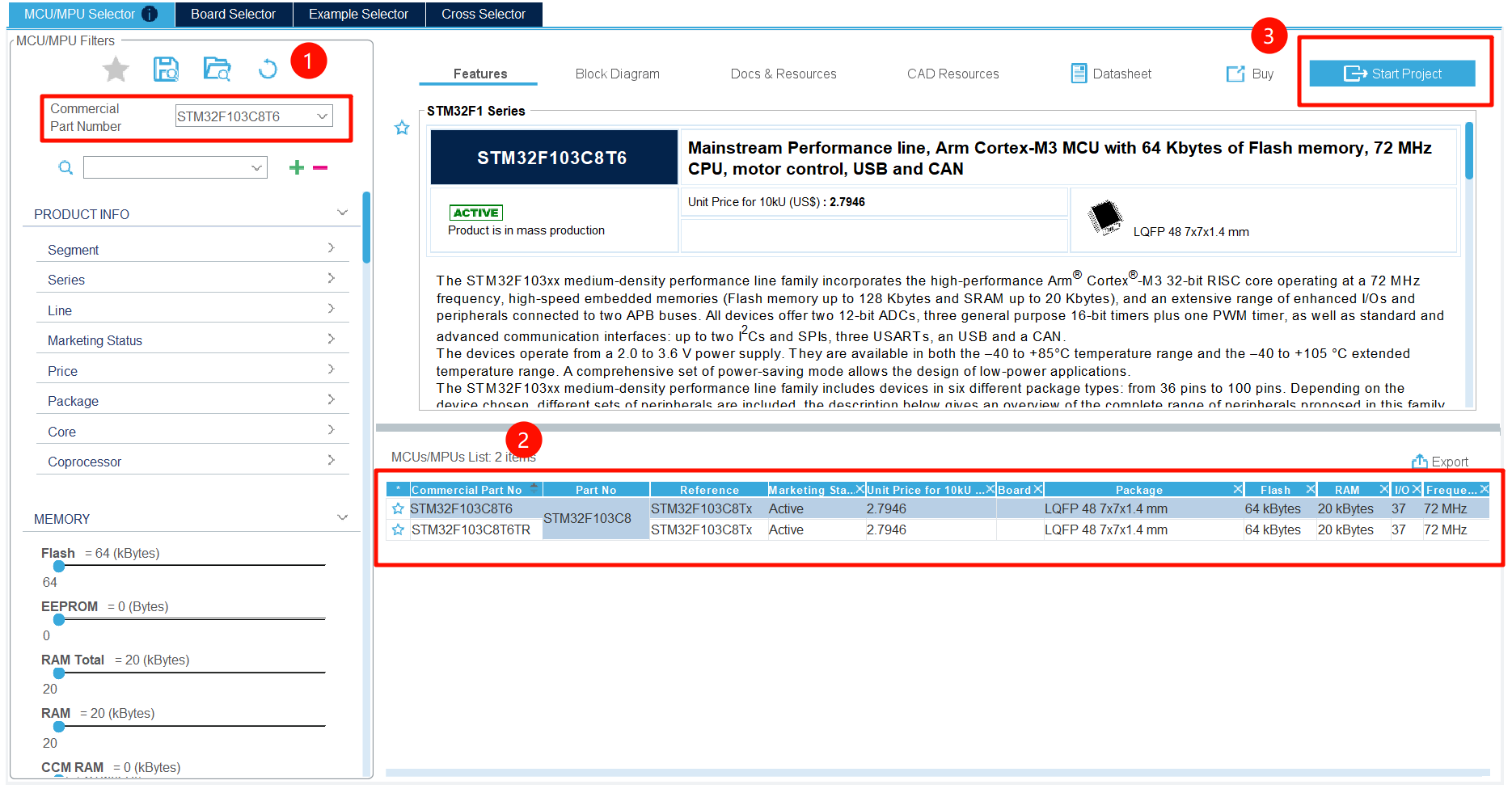Expand the Line filter

click(331, 309)
